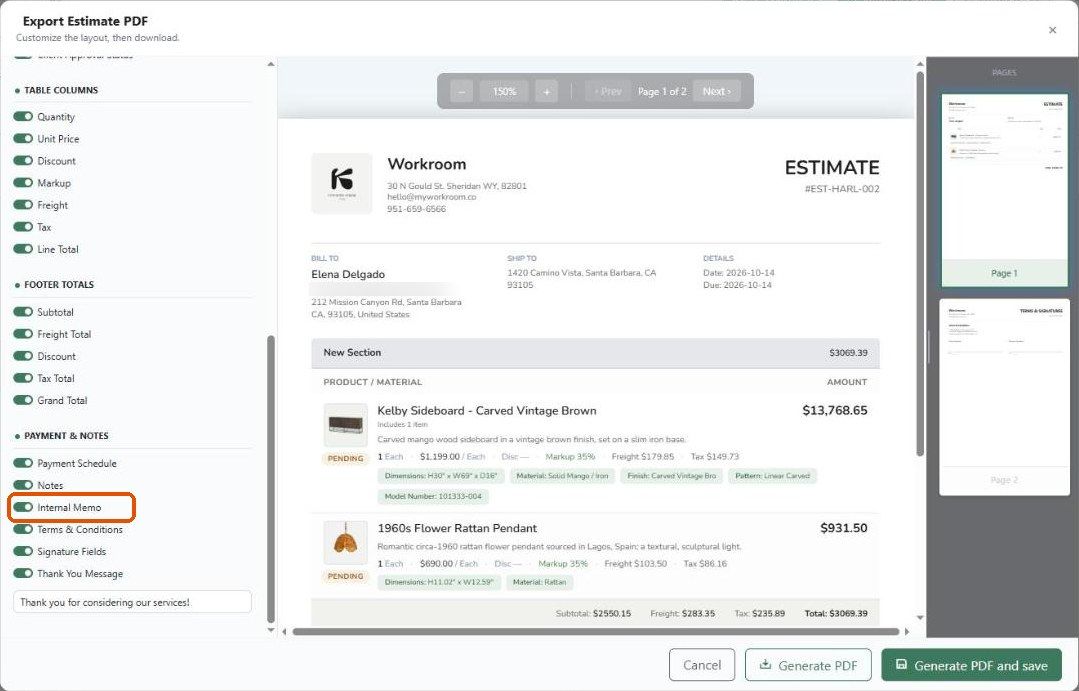Screen dimensions: 1079x691
Task: Switch off the Tax Total toggle
Action: (x=23, y=378)
